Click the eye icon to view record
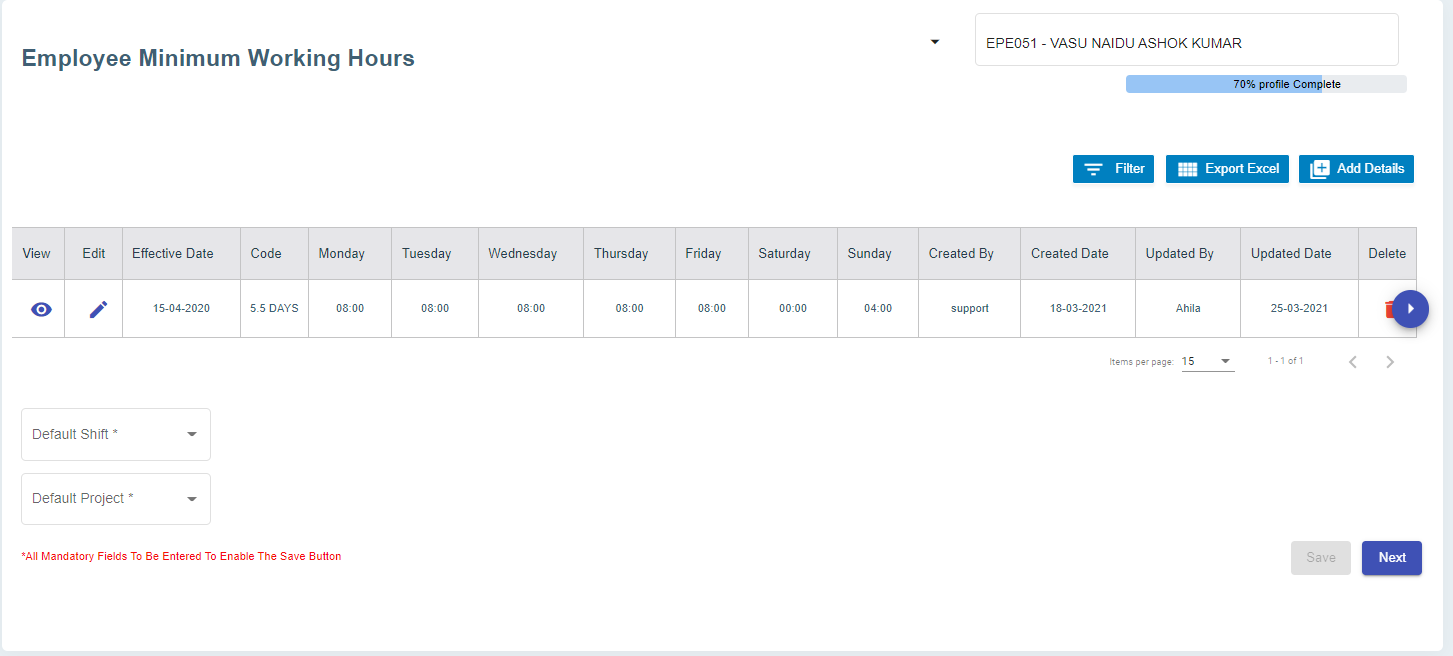This screenshot has height=656, width=1453. pos(41,309)
